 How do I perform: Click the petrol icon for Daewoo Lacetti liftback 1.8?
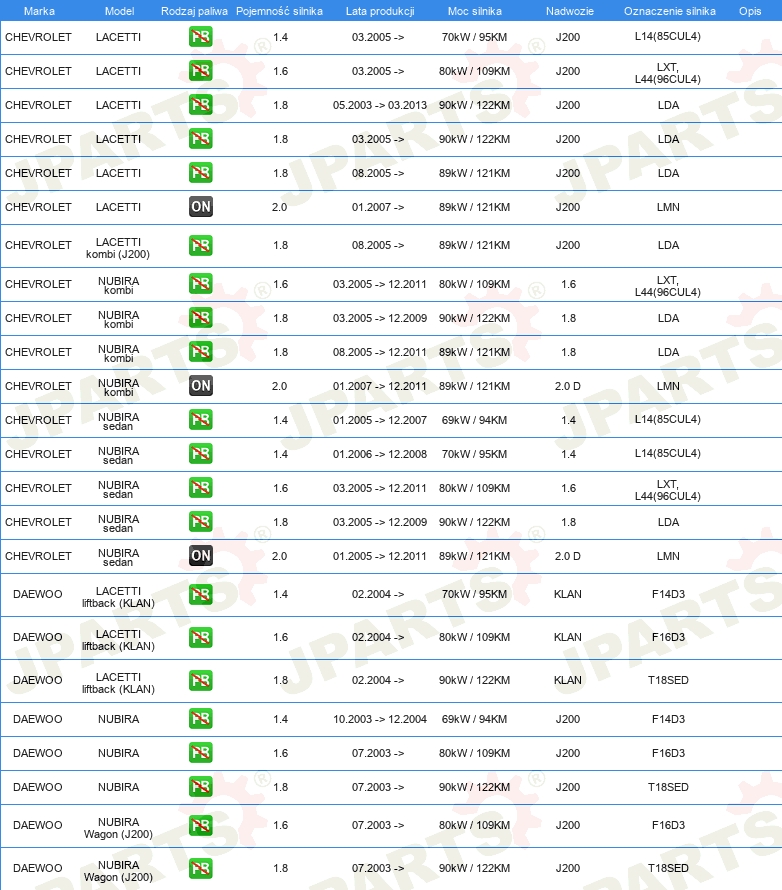(x=201, y=681)
